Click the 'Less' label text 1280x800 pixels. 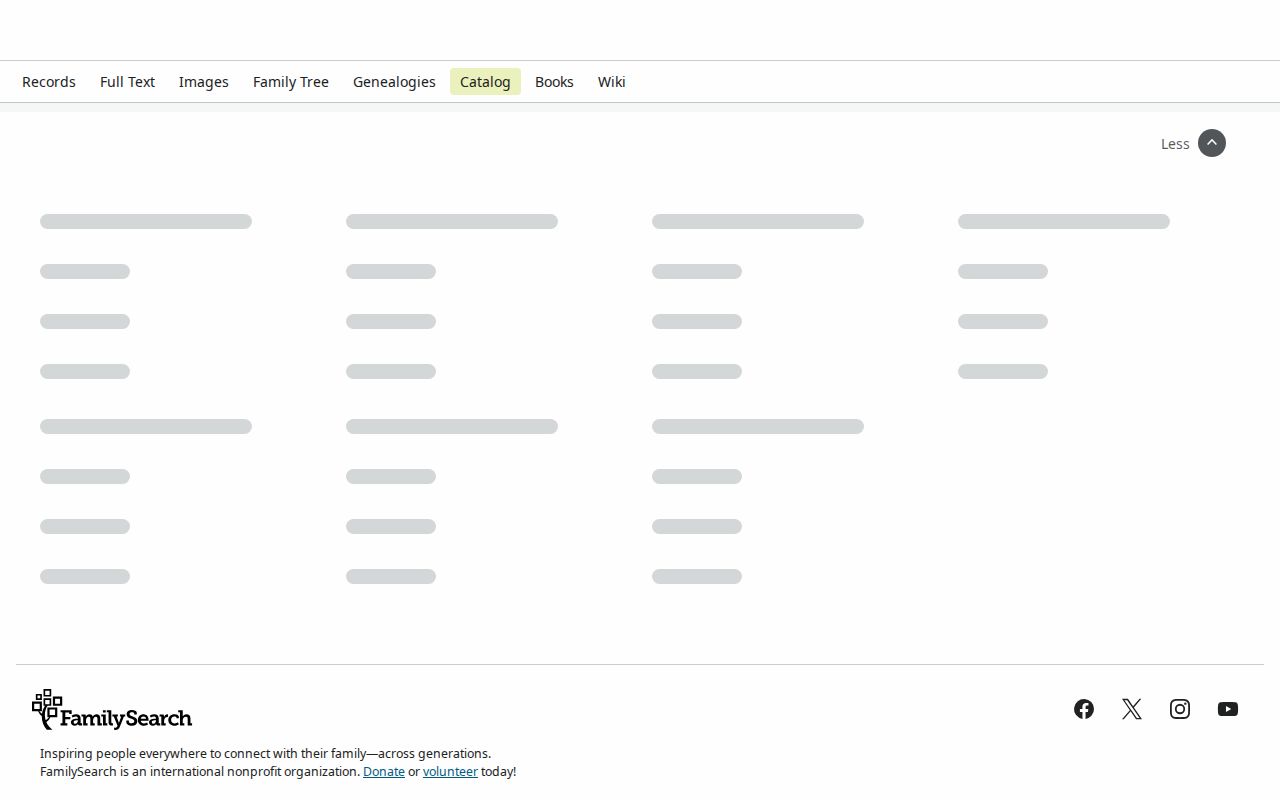click(1175, 144)
